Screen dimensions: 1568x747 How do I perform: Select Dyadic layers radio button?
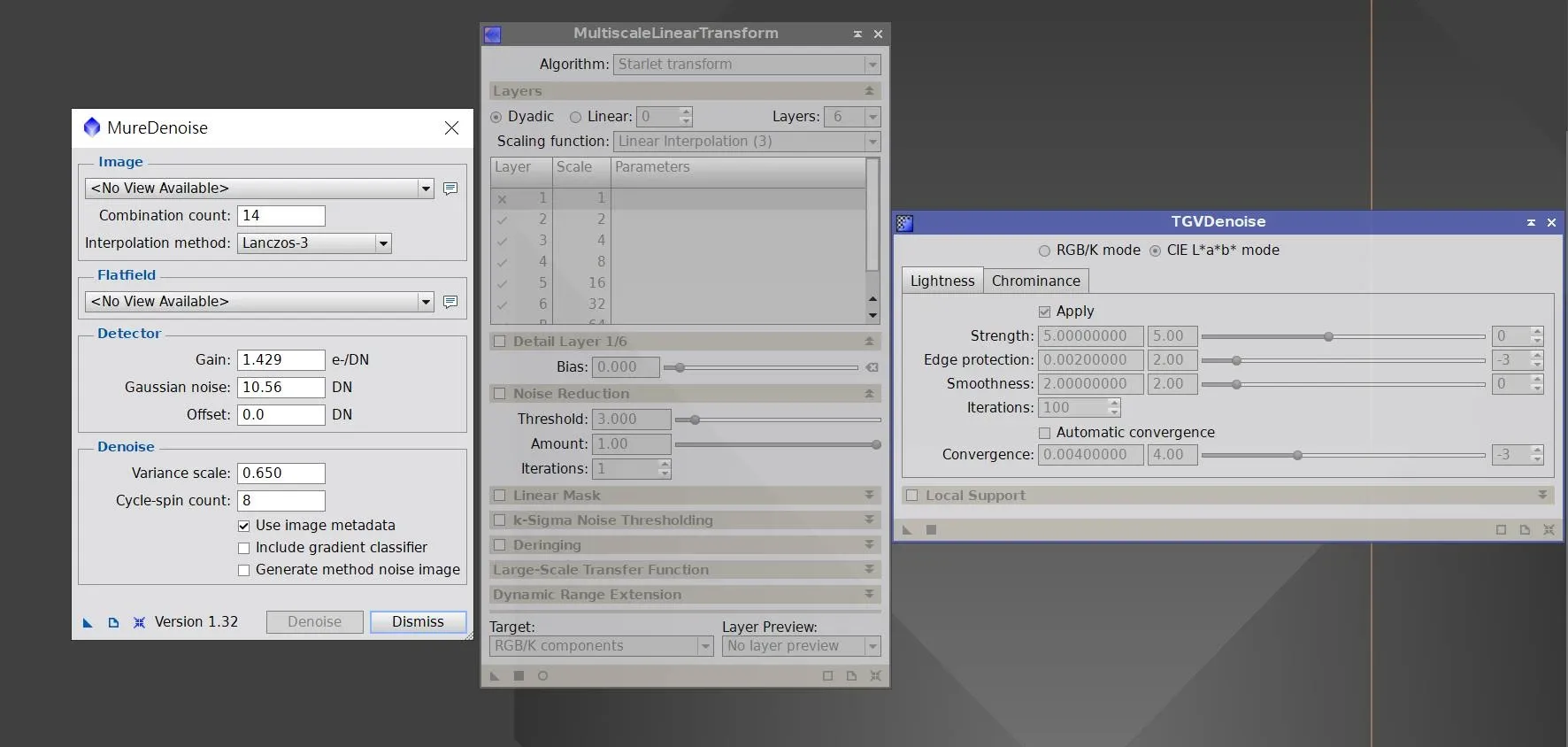(x=496, y=117)
